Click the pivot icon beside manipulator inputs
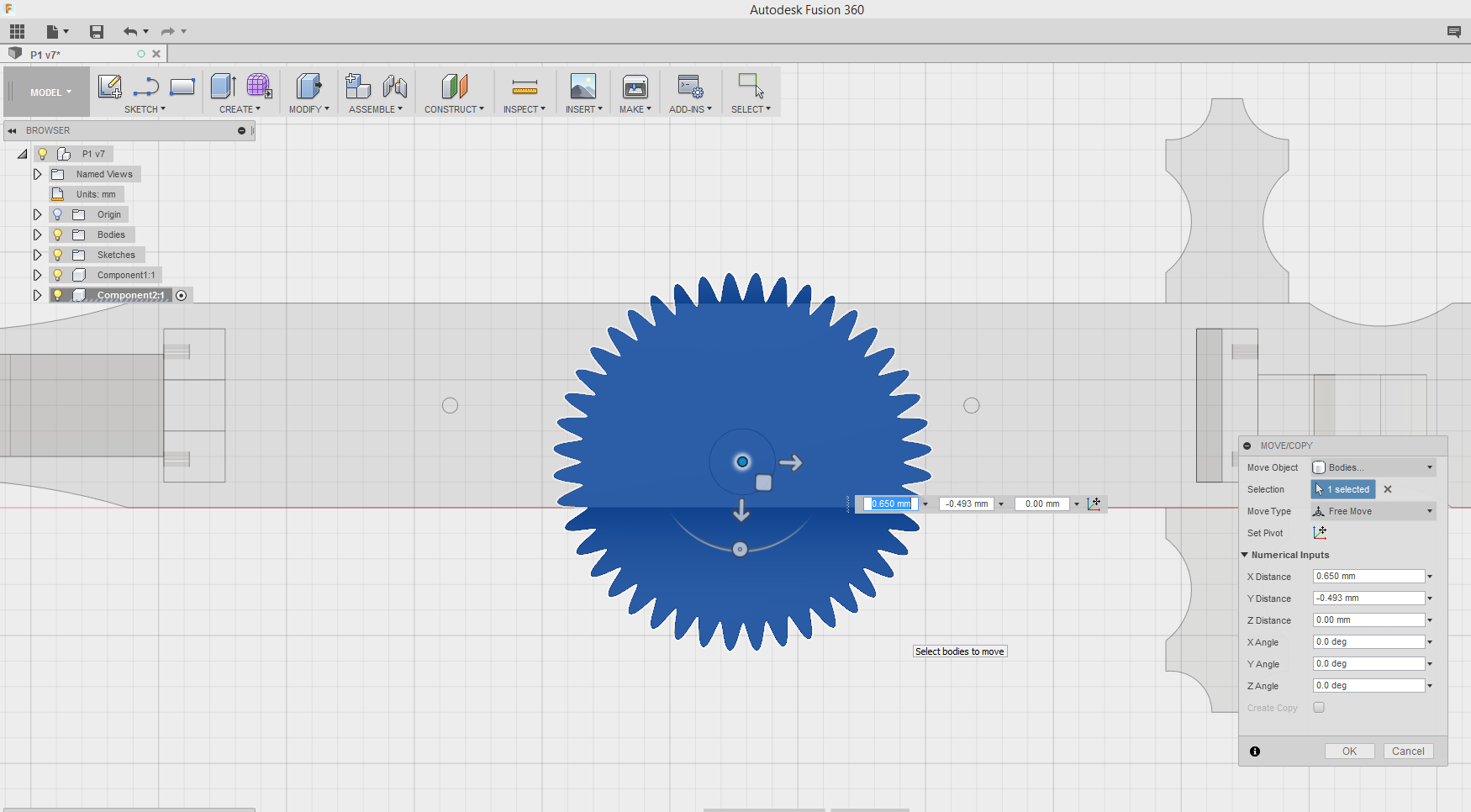1471x812 pixels. click(x=1094, y=504)
